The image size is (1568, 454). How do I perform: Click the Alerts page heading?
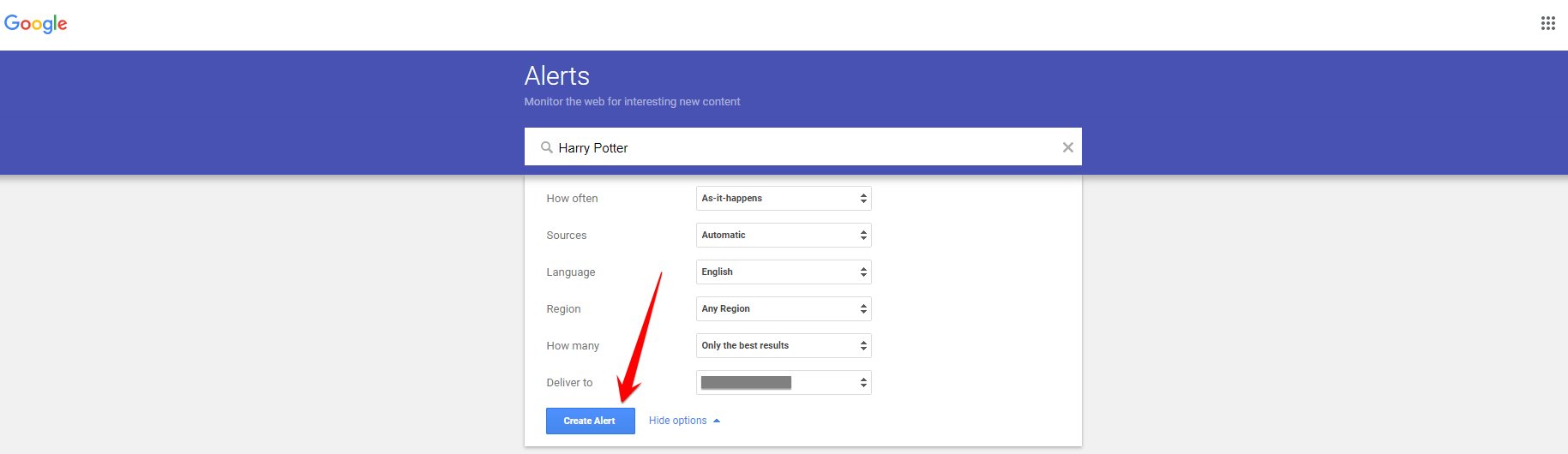[x=557, y=76]
